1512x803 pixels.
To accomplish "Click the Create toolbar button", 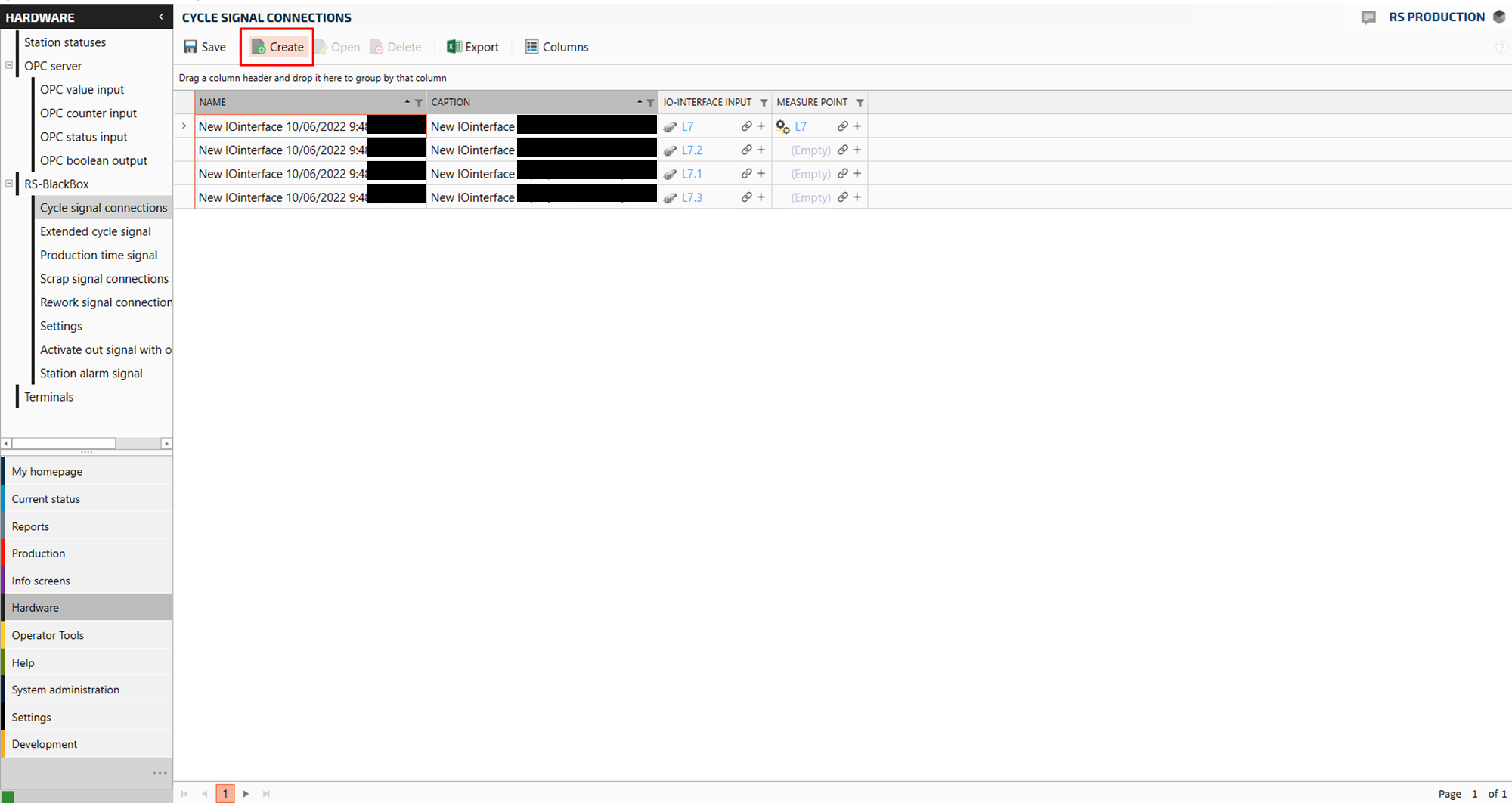I will pos(277,47).
